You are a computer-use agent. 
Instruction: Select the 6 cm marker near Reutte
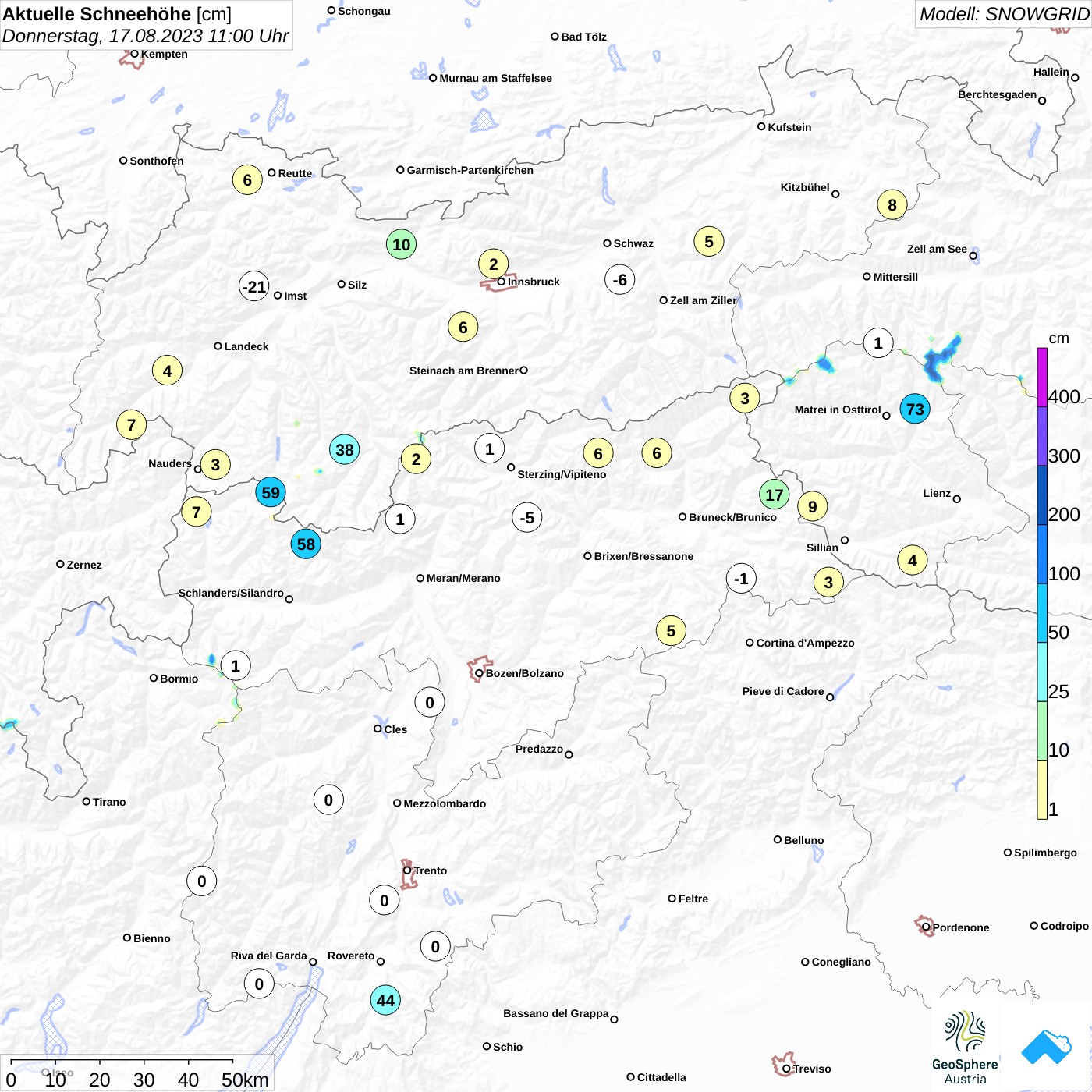pyautogui.click(x=247, y=180)
